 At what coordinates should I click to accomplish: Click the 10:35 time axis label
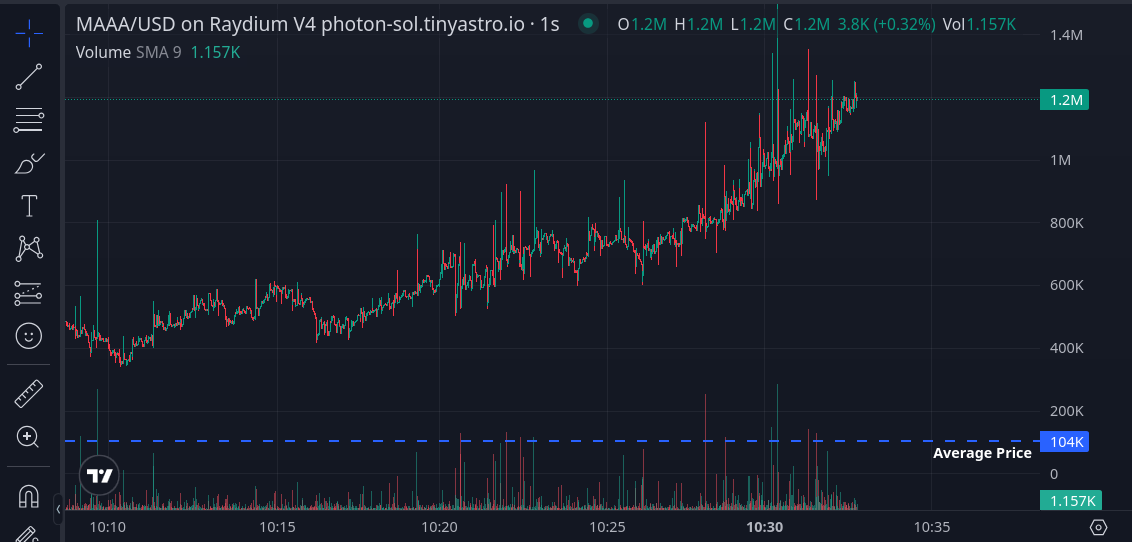pyautogui.click(x=930, y=528)
